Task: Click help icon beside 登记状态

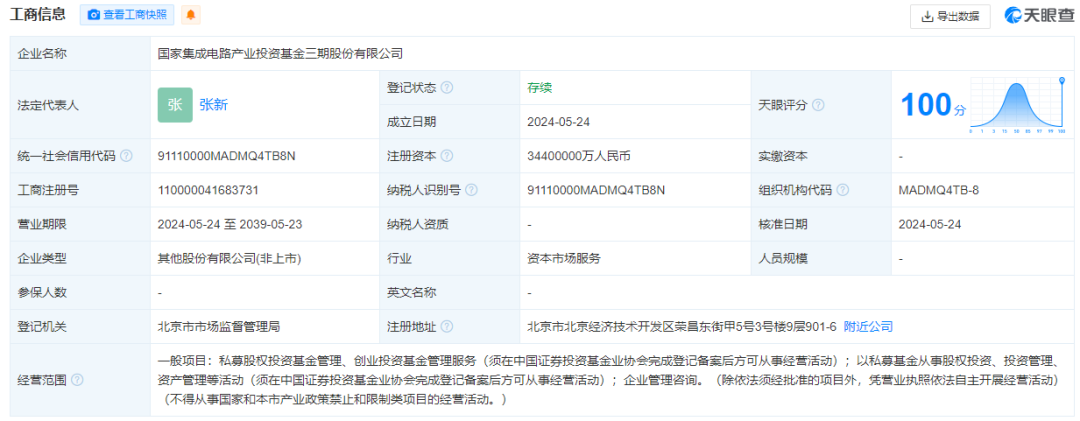Action: pyautogui.click(x=447, y=88)
